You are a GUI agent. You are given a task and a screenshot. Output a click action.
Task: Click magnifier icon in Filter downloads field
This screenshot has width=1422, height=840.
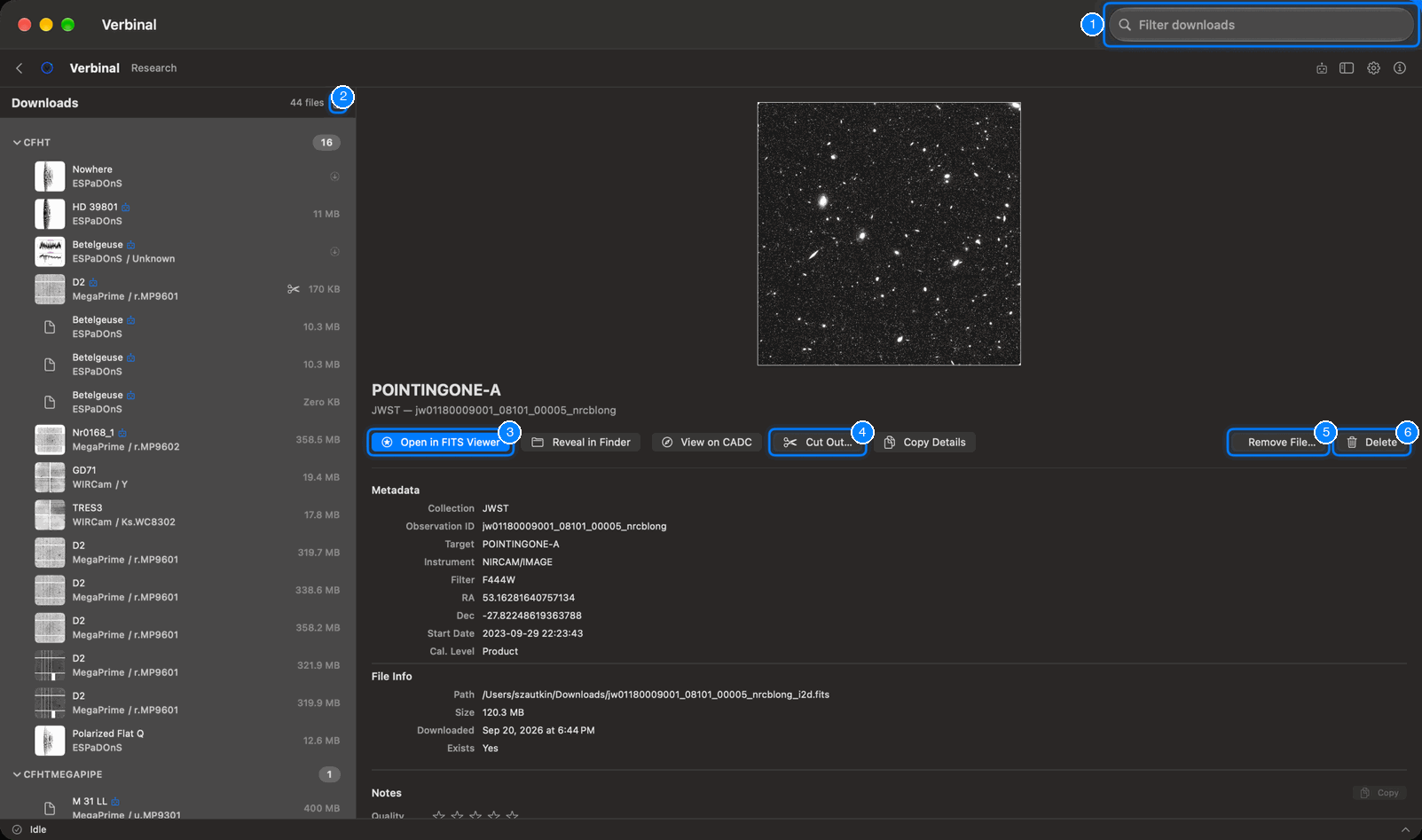[x=1125, y=25]
